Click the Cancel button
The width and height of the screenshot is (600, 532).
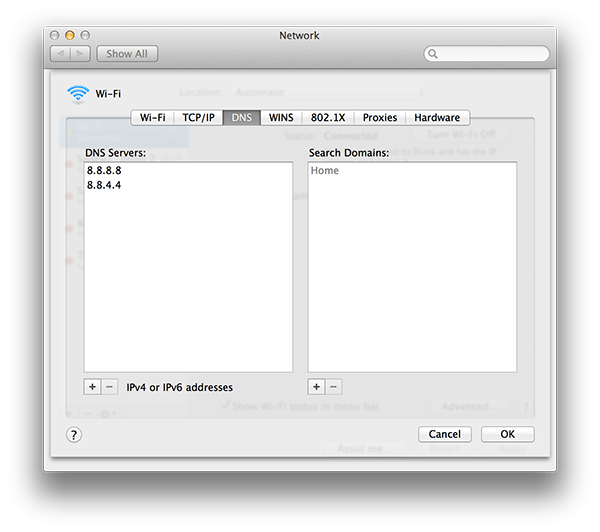[x=445, y=434]
